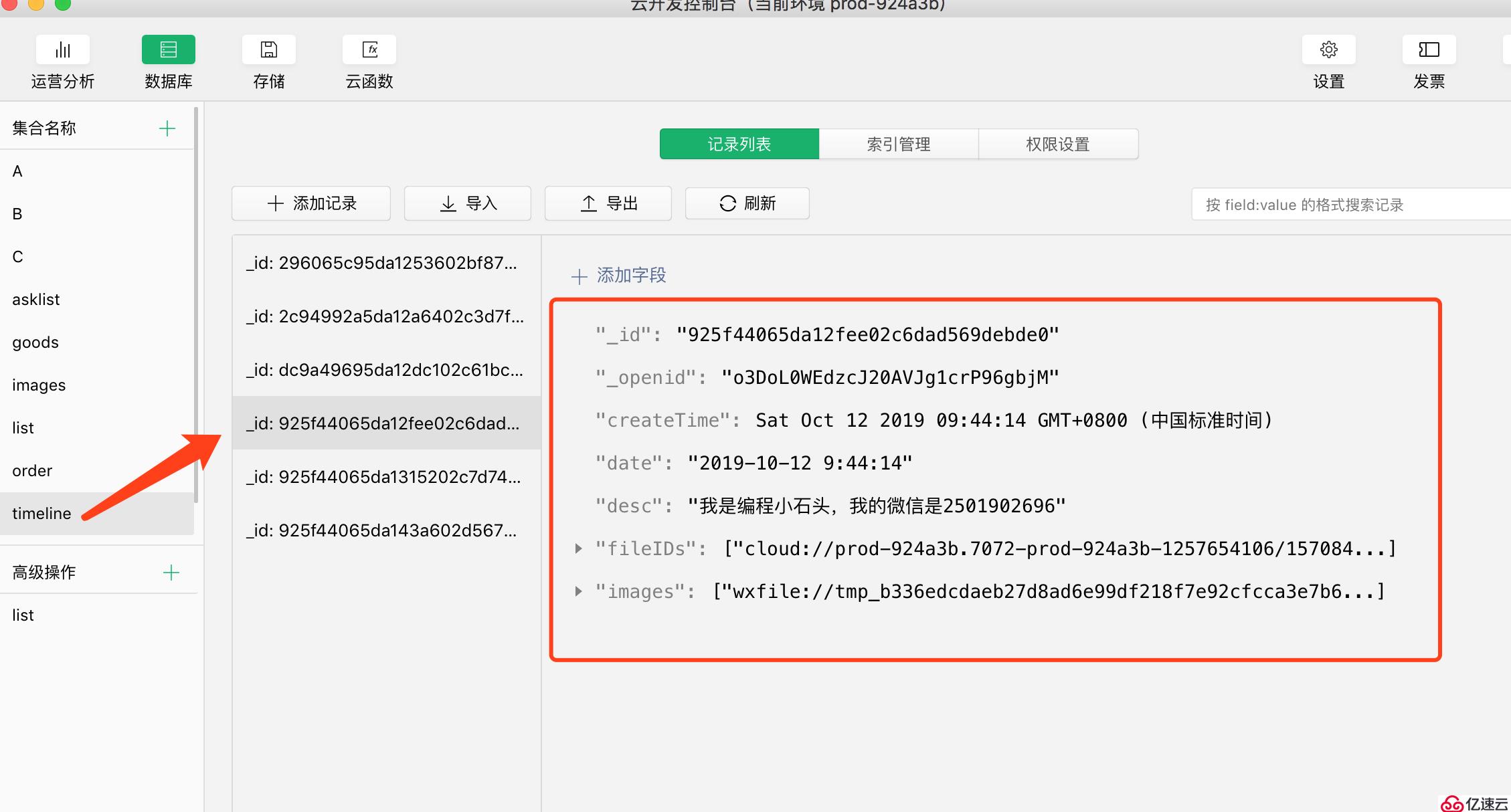
Task: Select record _id dc9a49695da12dc102c61bc...
Action: (387, 370)
